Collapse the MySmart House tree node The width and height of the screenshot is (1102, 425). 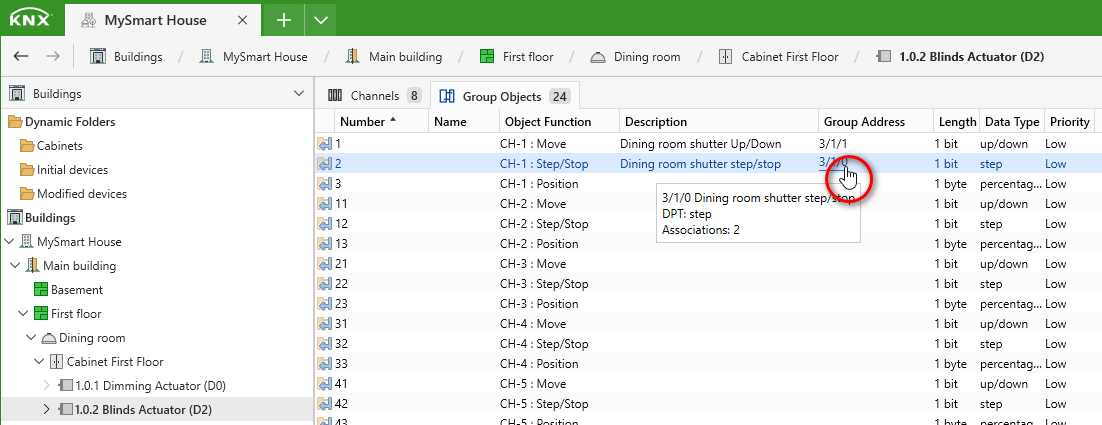tap(9, 242)
